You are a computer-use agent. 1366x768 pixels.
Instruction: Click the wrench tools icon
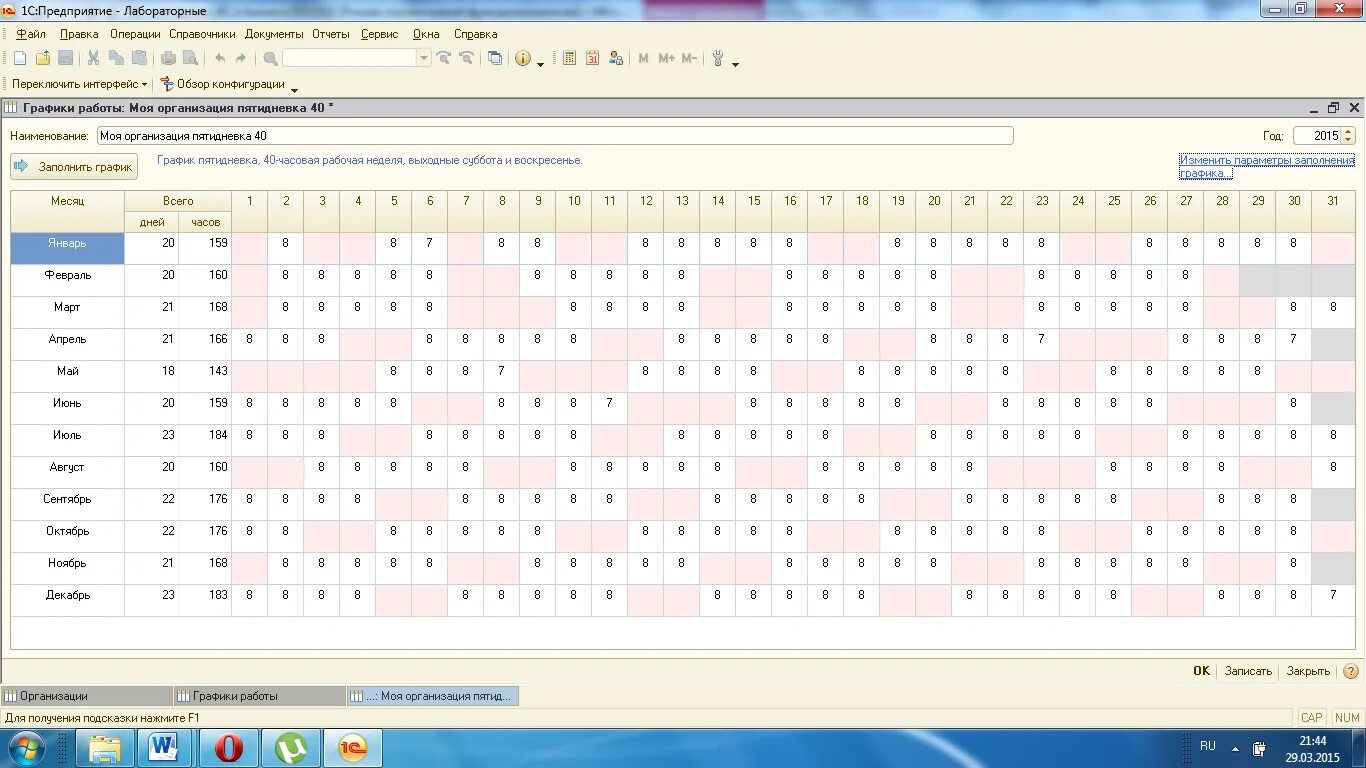[x=718, y=58]
